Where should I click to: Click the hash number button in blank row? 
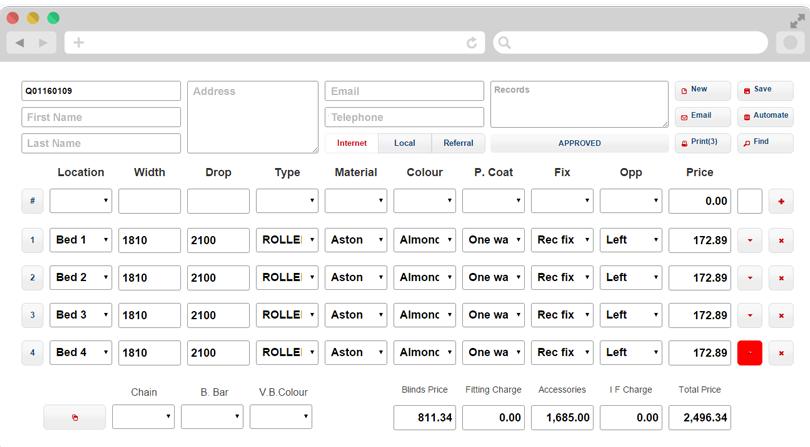(x=32, y=201)
